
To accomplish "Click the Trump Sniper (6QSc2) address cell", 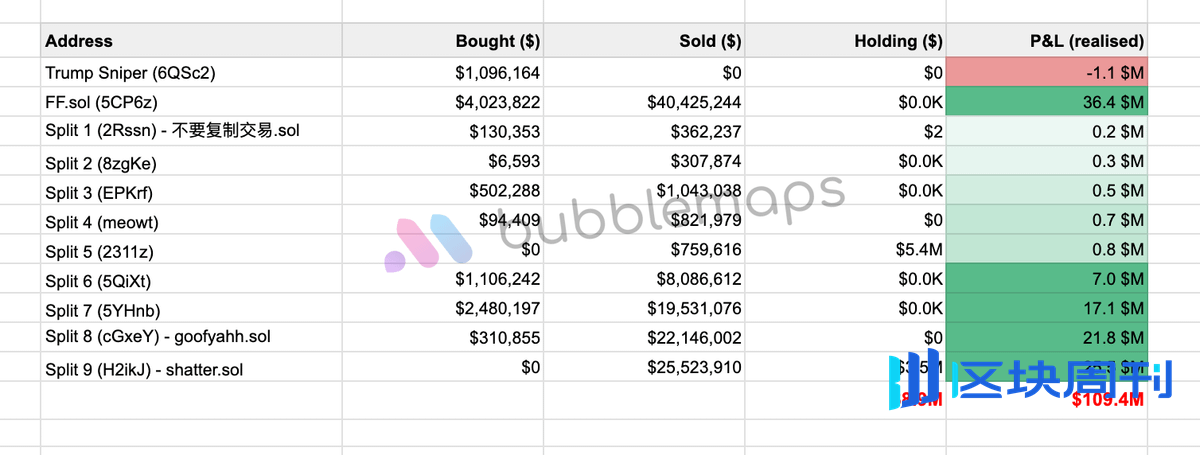I will point(191,72).
